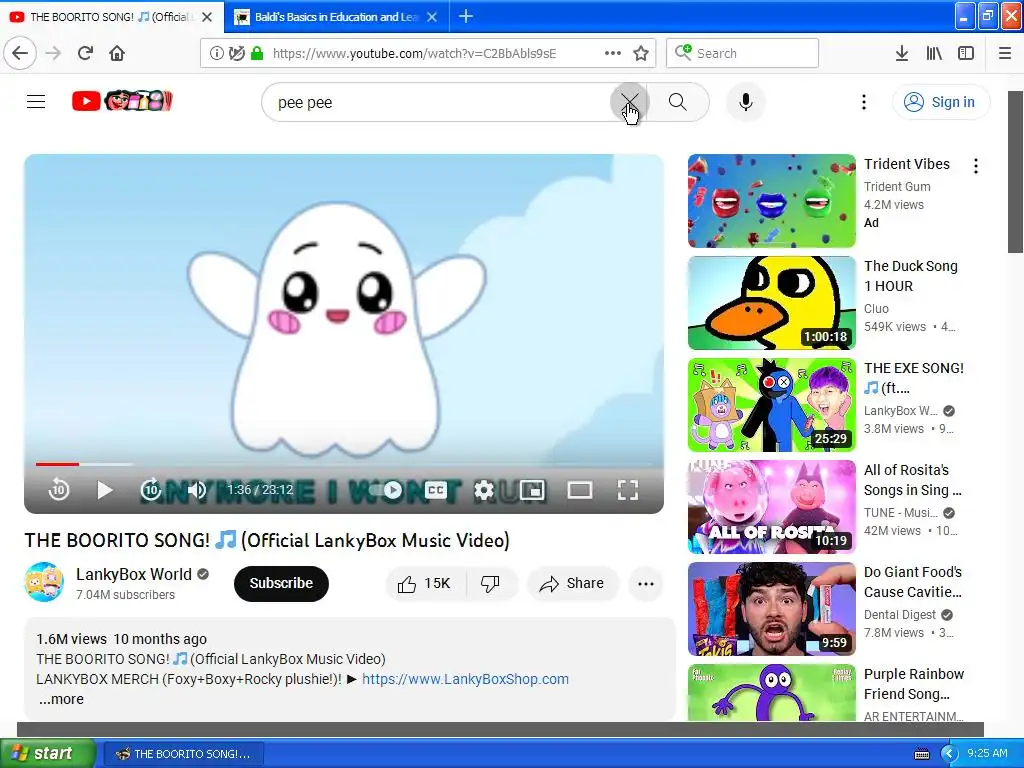Open the LankyBox World channel name link
The width and height of the screenshot is (1024, 768).
[x=134, y=574]
